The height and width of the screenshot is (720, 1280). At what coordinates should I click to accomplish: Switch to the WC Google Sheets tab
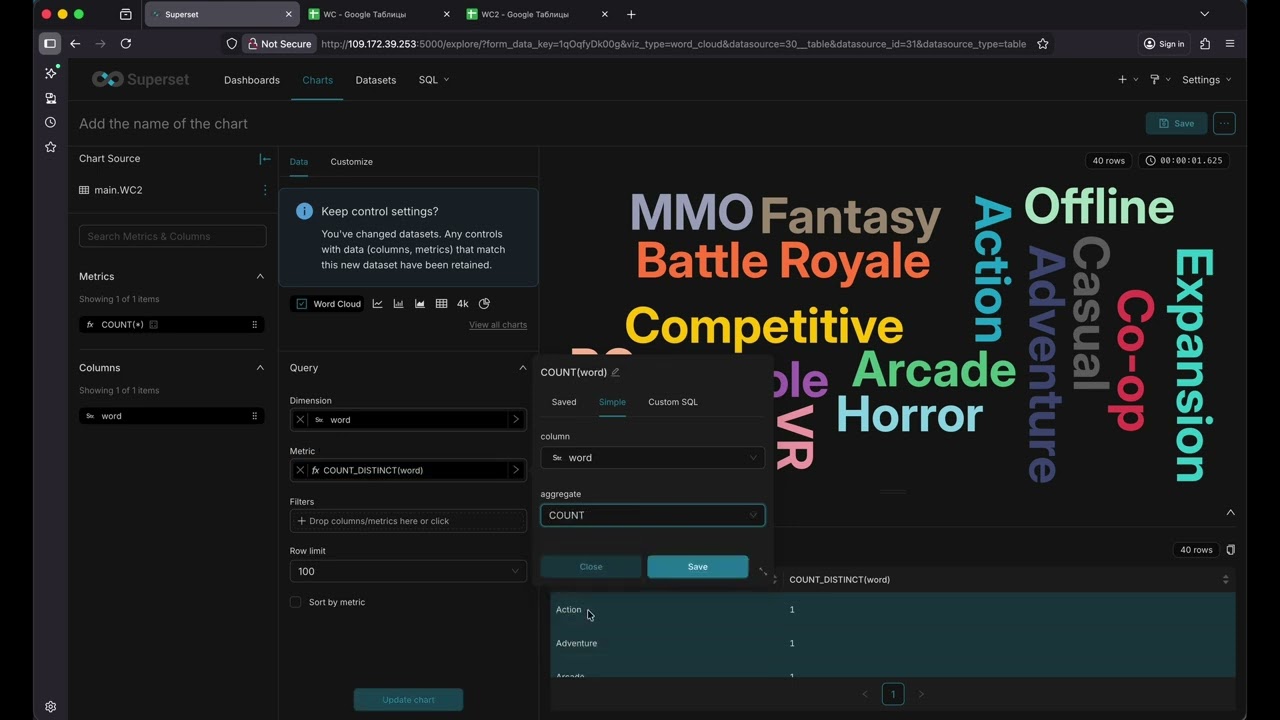[x=378, y=15]
